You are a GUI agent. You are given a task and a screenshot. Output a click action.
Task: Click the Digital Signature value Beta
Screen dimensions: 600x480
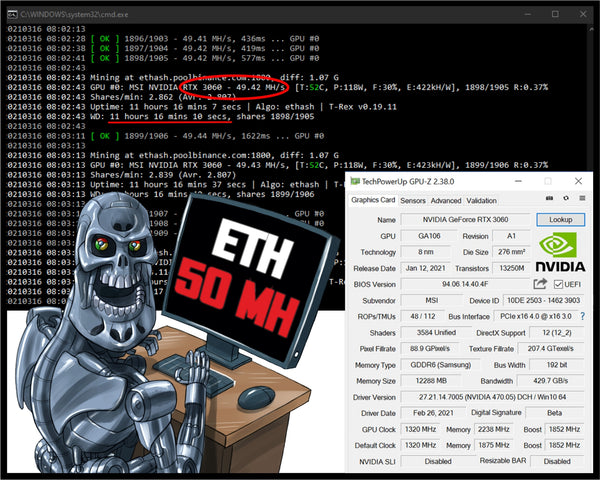555,413
